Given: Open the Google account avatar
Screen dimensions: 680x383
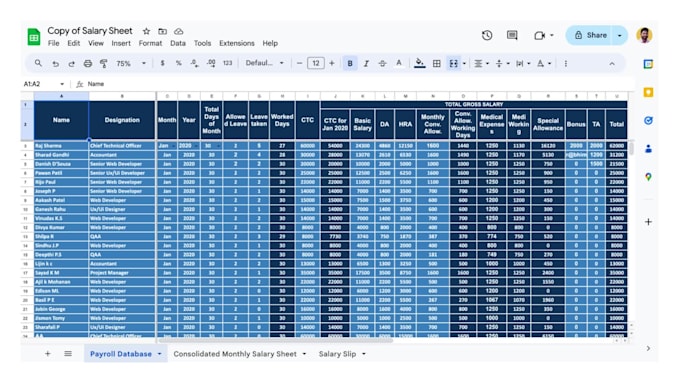Looking at the screenshot, I should (x=644, y=35).
